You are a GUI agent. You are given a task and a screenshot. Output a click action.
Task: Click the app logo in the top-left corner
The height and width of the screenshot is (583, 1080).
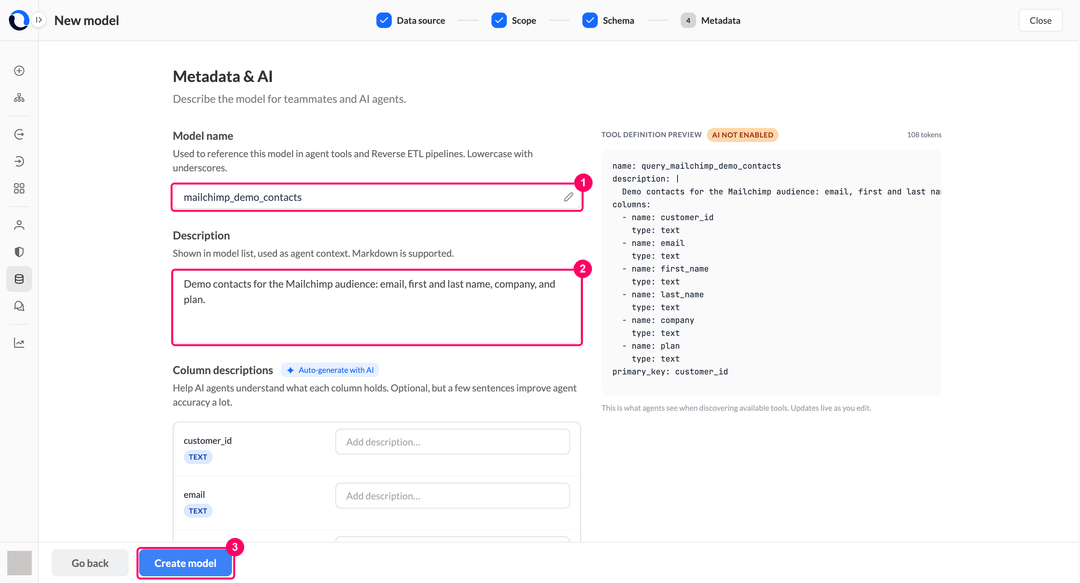pyautogui.click(x=19, y=20)
